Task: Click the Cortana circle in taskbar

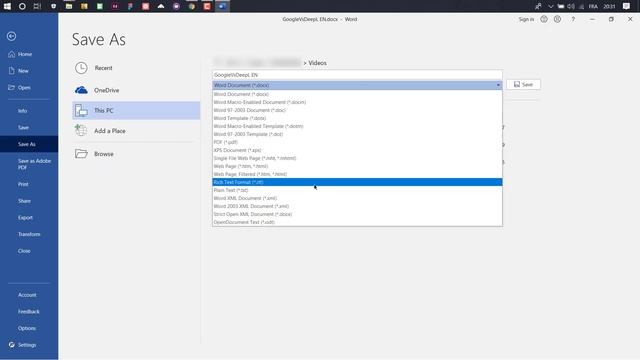Action: pyautogui.click(x=22, y=6)
